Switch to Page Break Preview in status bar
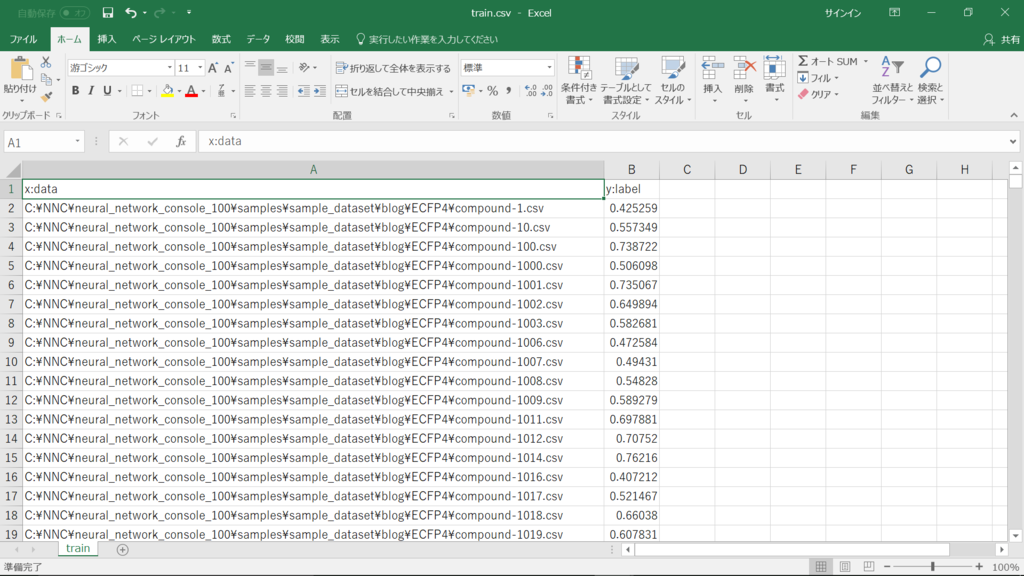This screenshot has height=576, width=1024. (869, 567)
